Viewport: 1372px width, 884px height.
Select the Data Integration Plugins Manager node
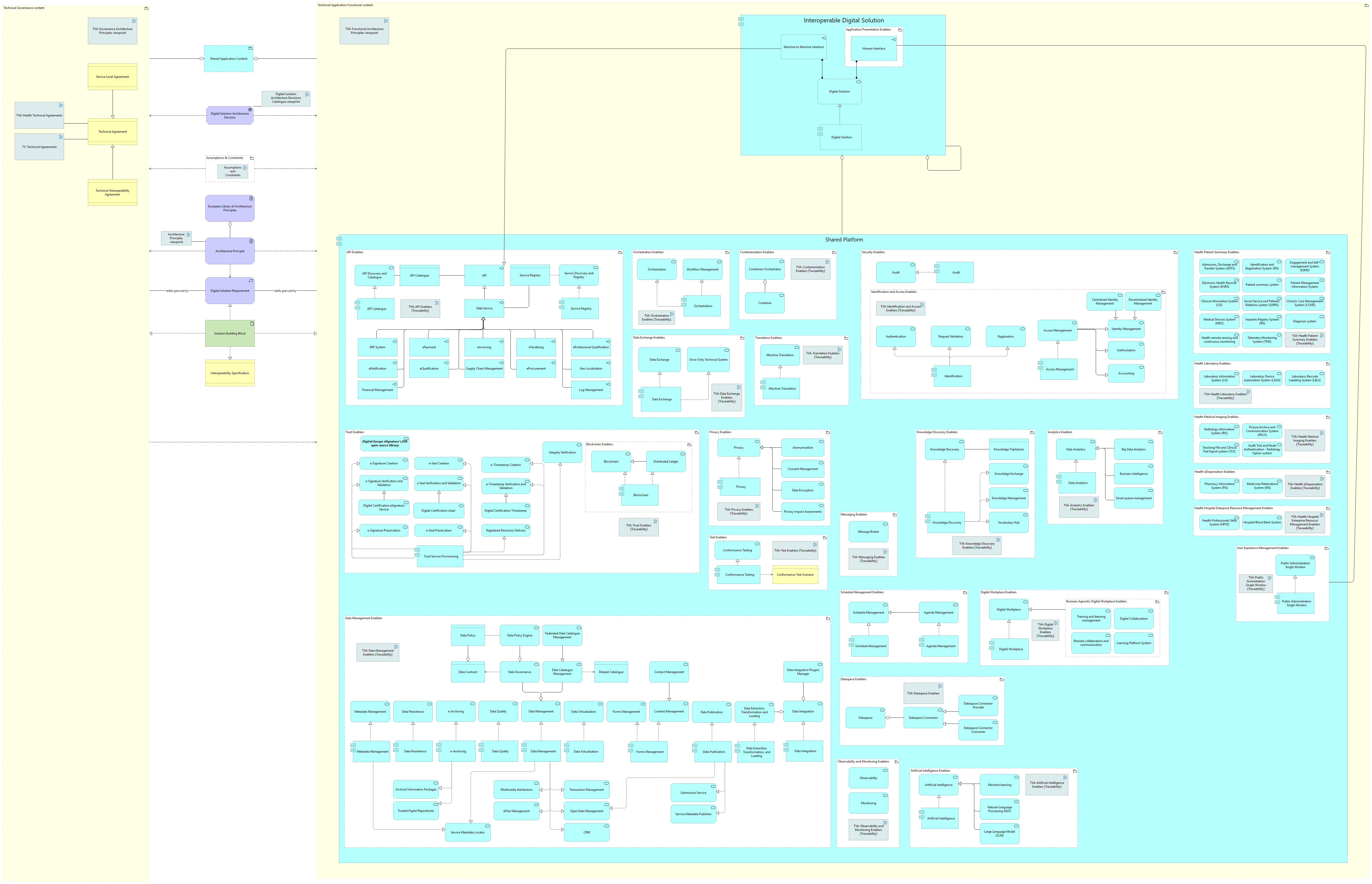(x=803, y=672)
